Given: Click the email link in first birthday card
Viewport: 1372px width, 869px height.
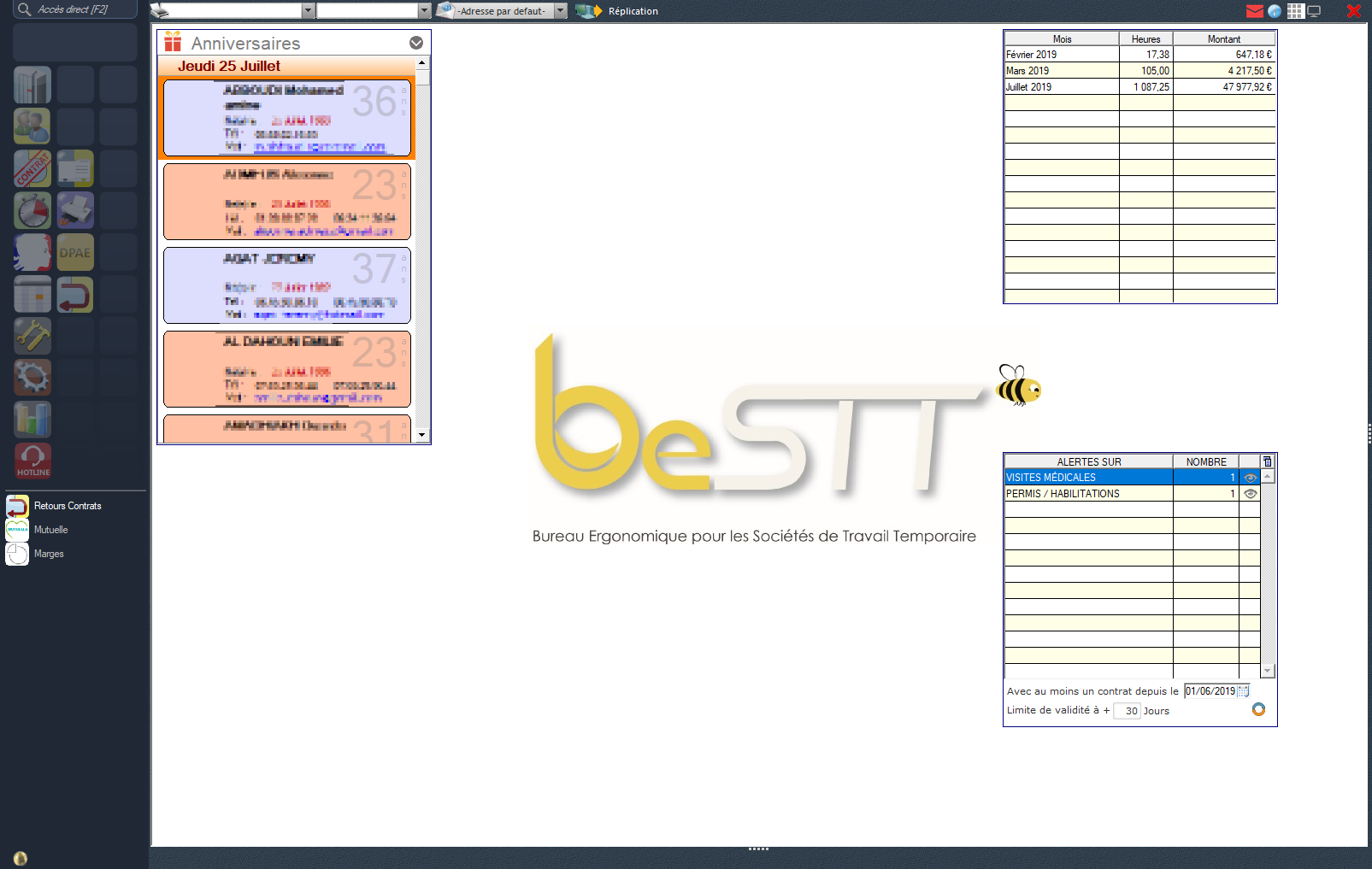Looking at the screenshot, I should coord(320,147).
